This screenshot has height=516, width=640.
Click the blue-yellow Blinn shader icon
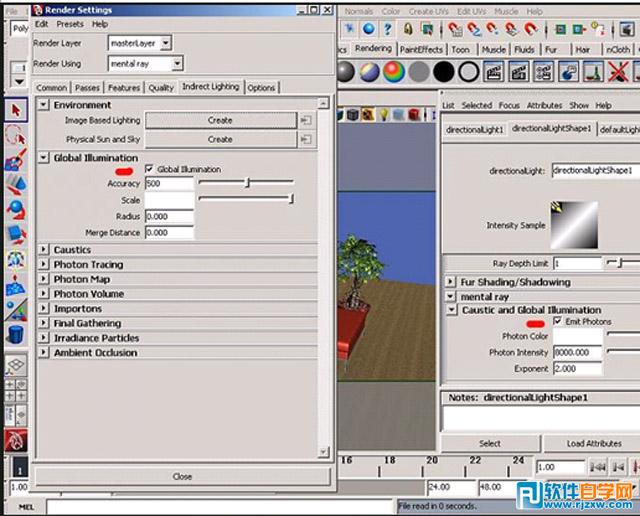(x=370, y=72)
